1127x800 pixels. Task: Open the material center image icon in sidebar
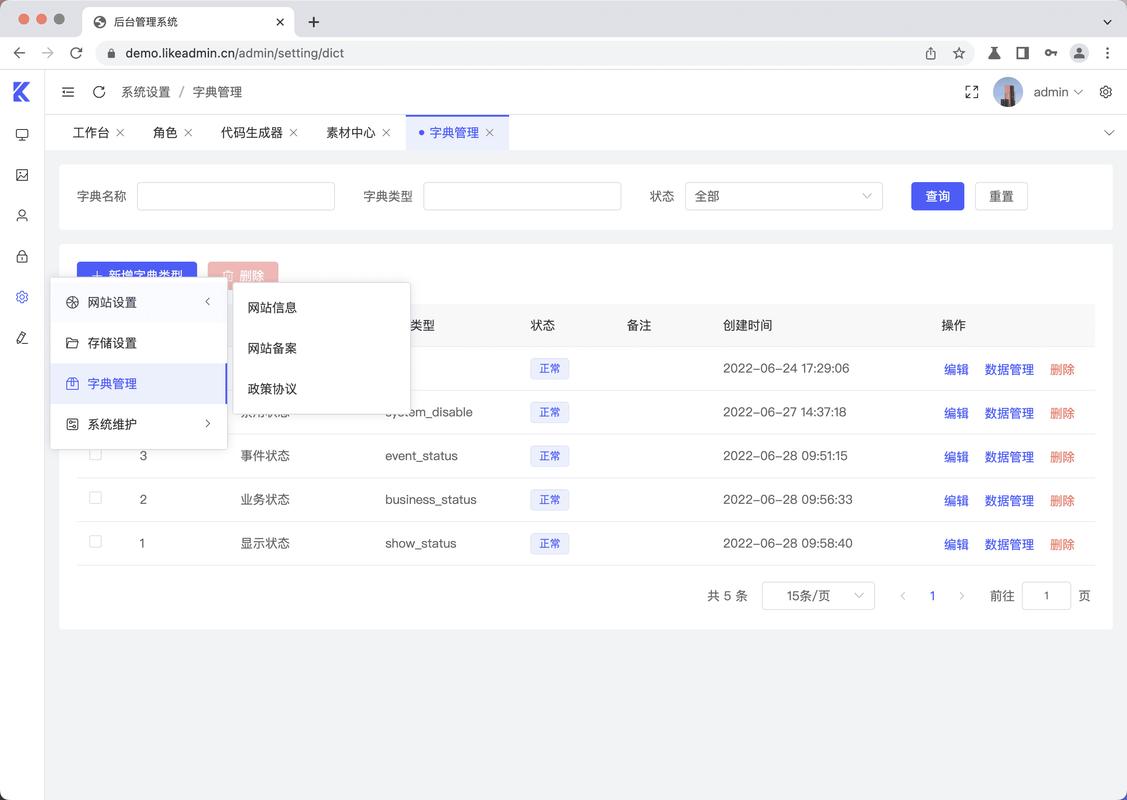(x=22, y=174)
